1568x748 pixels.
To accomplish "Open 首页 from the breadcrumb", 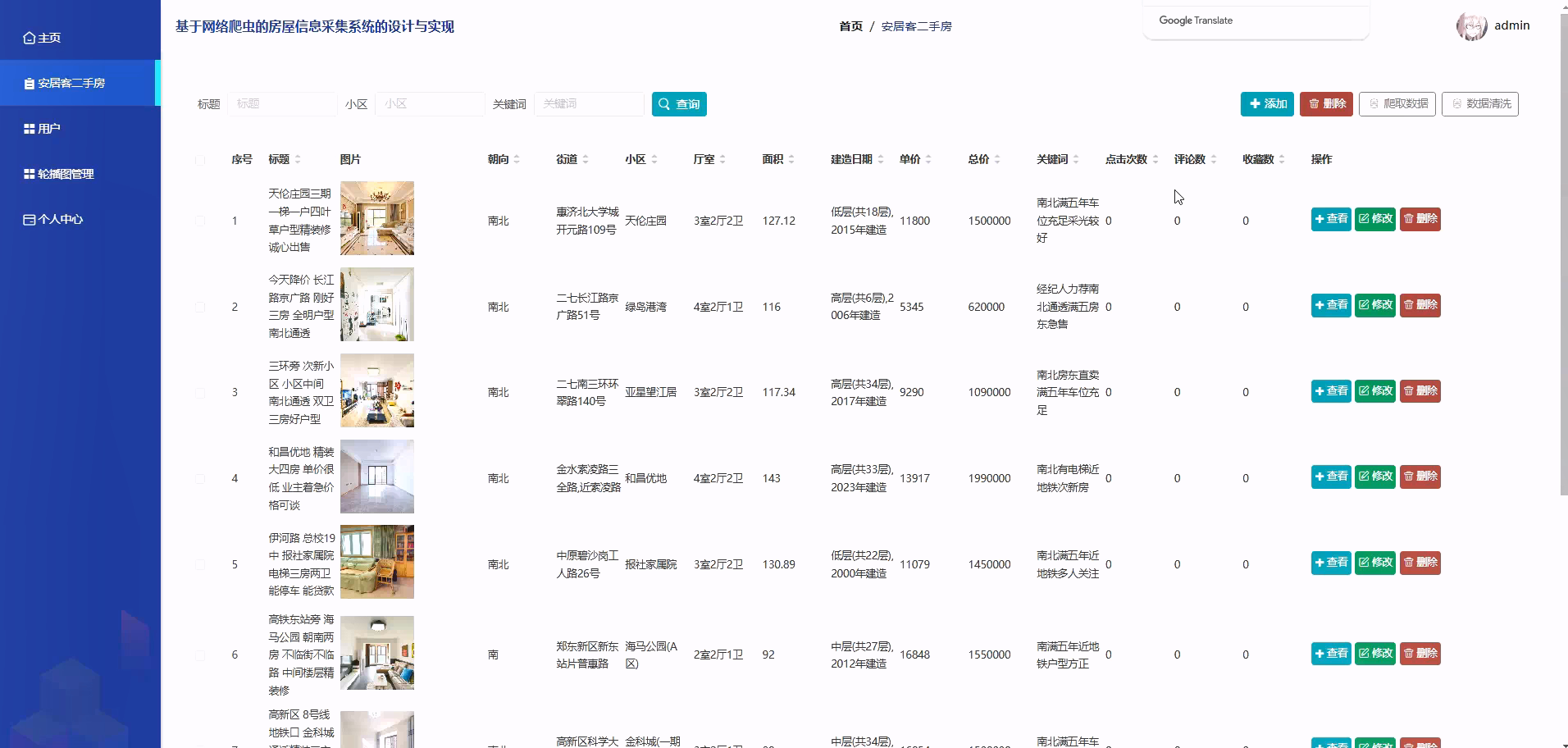I will pyautogui.click(x=850, y=26).
